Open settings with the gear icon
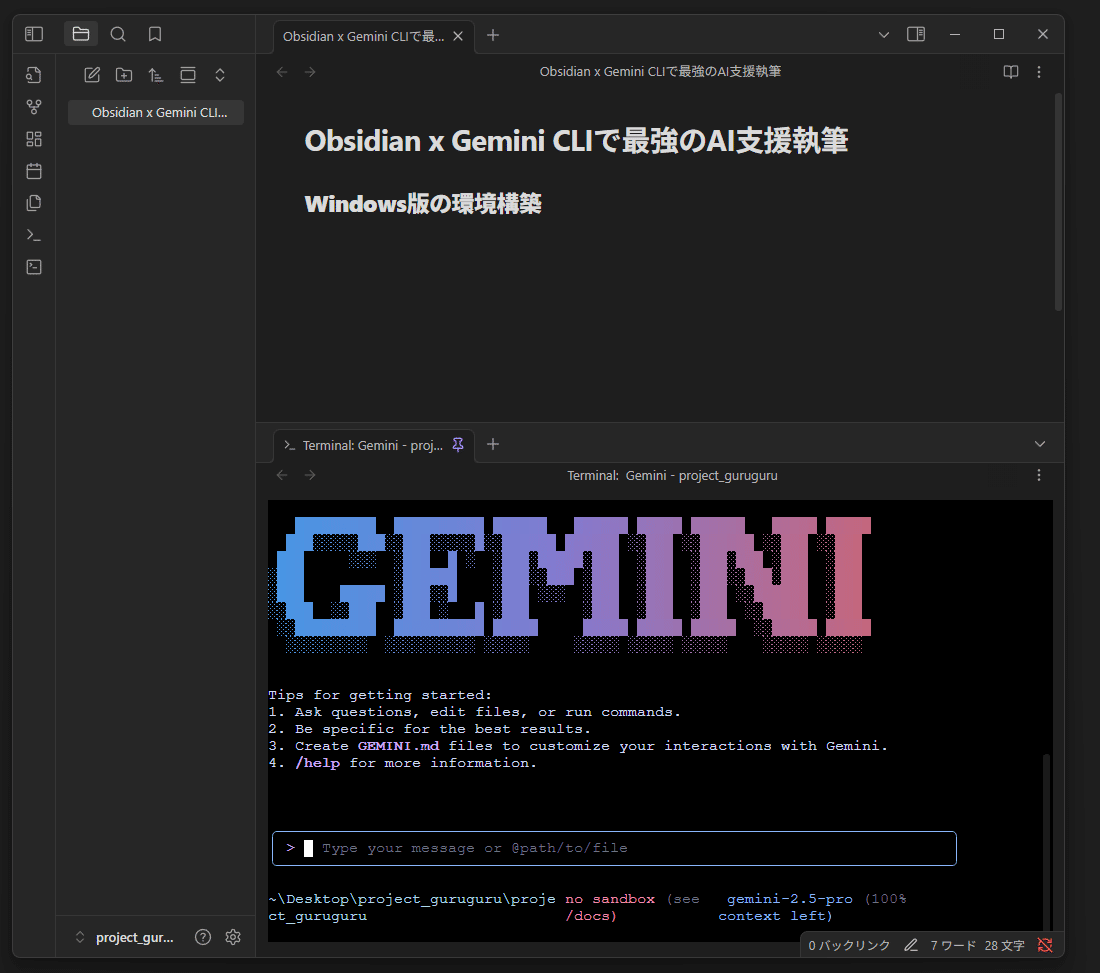This screenshot has height=973, width=1100. click(x=233, y=937)
